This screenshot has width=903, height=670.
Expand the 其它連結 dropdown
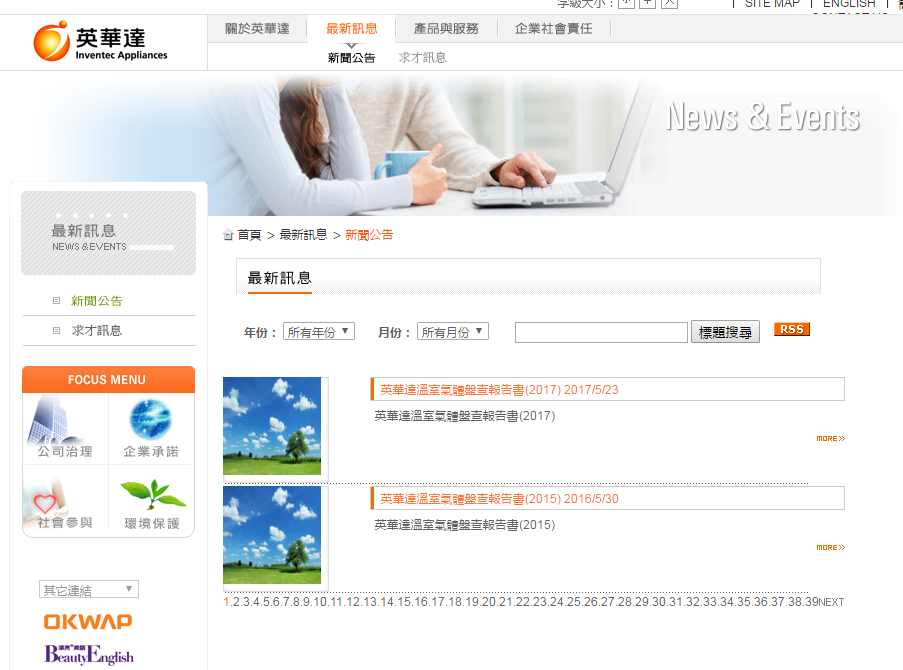pyautogui.click(x=89, y=589)
